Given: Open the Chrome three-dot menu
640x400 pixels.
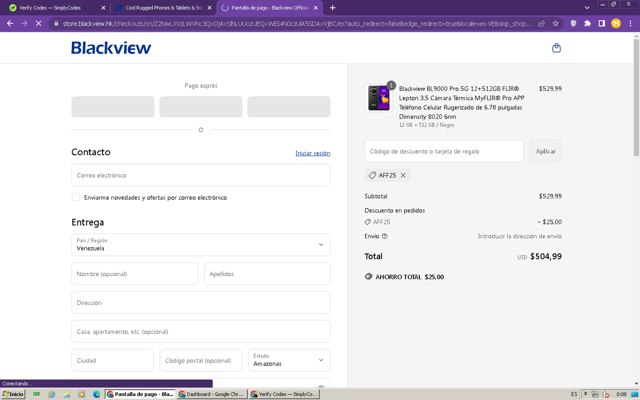Looking at the screenshot, I should [631, 24].
